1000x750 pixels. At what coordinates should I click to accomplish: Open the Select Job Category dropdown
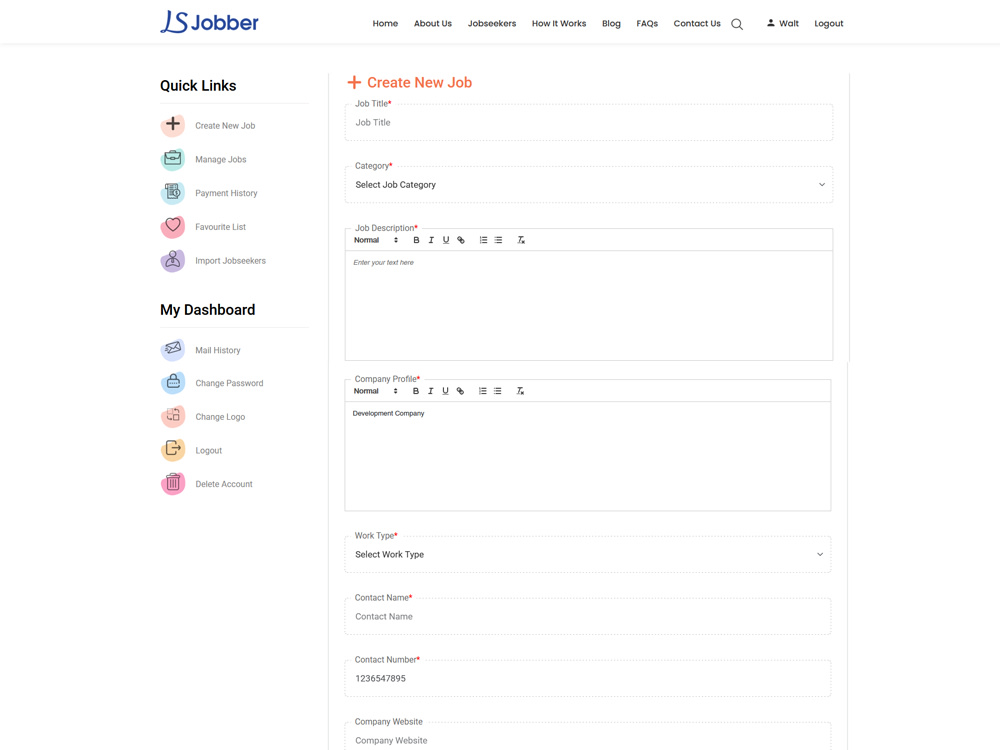[589, 185]
